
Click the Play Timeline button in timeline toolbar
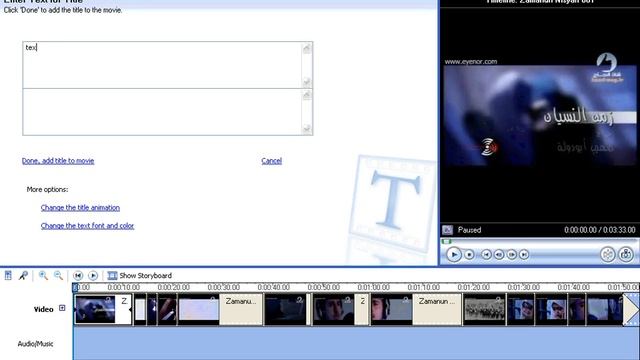pyautogui.click(x=93, y=276)
